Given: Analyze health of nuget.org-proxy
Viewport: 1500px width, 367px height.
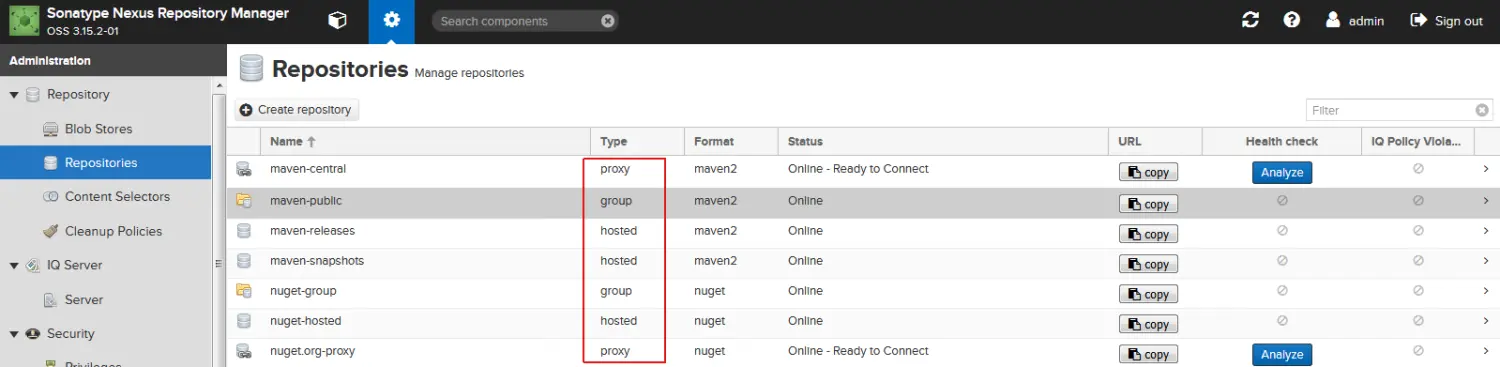Looking at the screenshot, I should [1282, 354].
